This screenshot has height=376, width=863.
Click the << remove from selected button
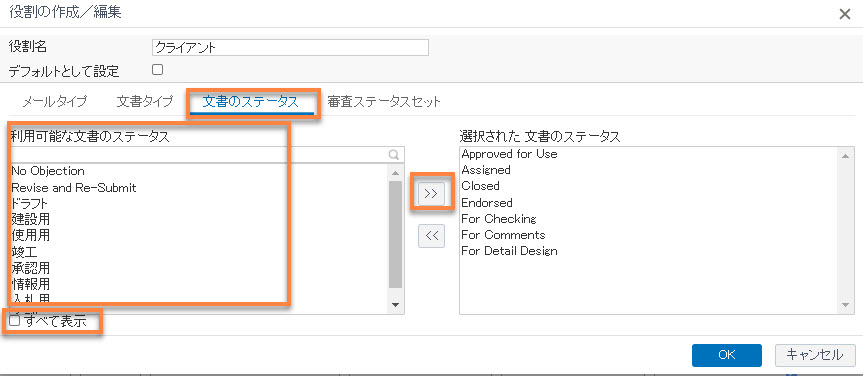point(432,236)
